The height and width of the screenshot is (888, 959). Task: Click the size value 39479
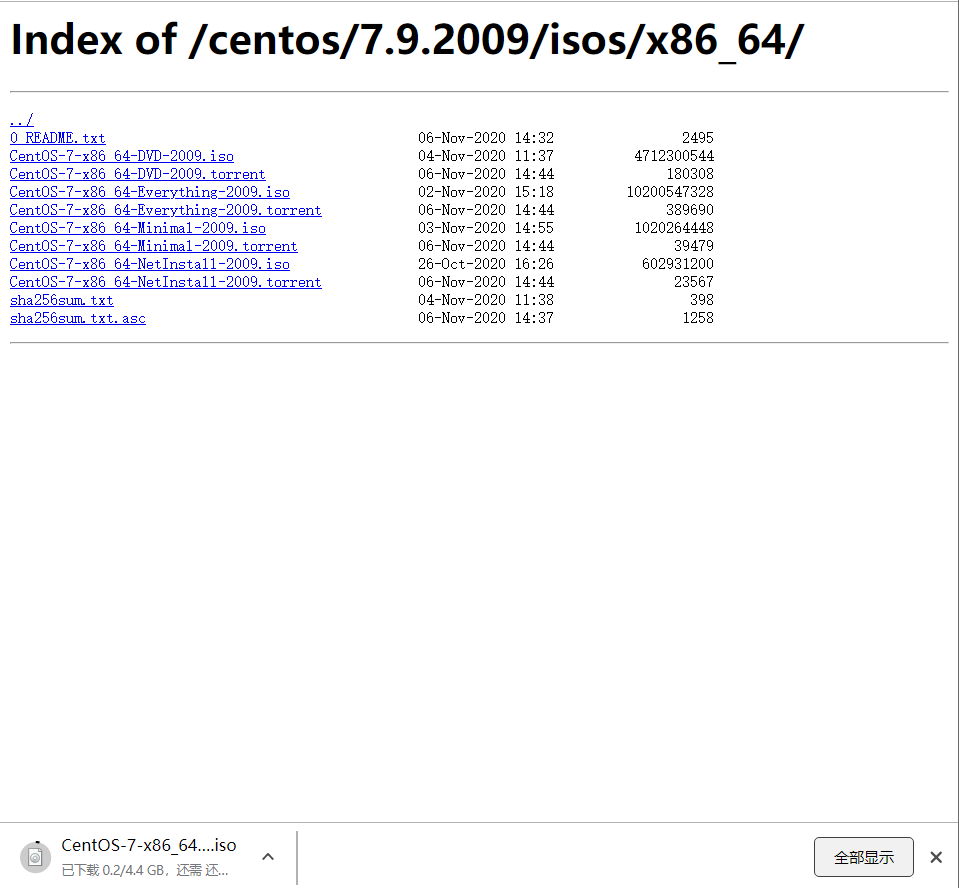[x=694, y=246]
